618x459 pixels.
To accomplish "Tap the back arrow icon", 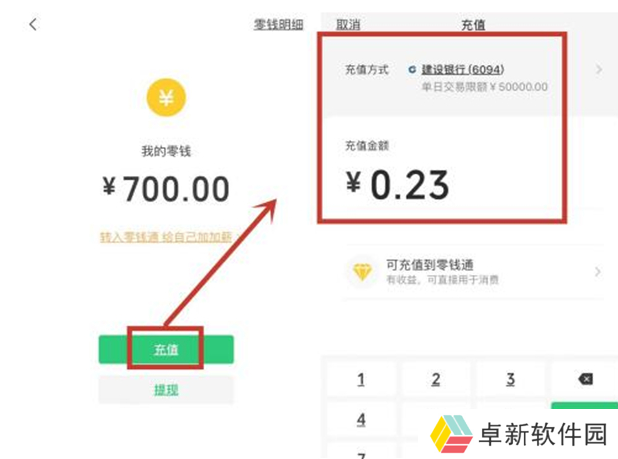I will (x=33, y=24).
